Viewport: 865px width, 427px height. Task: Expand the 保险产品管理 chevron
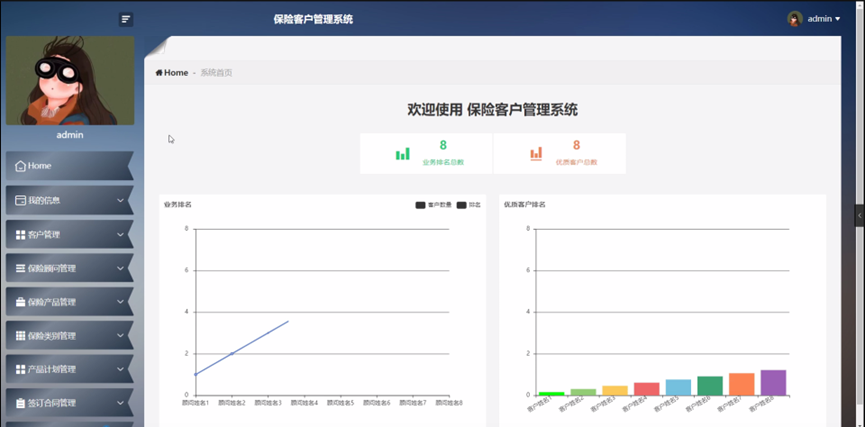pyautogui.click(x=120, y=302)
